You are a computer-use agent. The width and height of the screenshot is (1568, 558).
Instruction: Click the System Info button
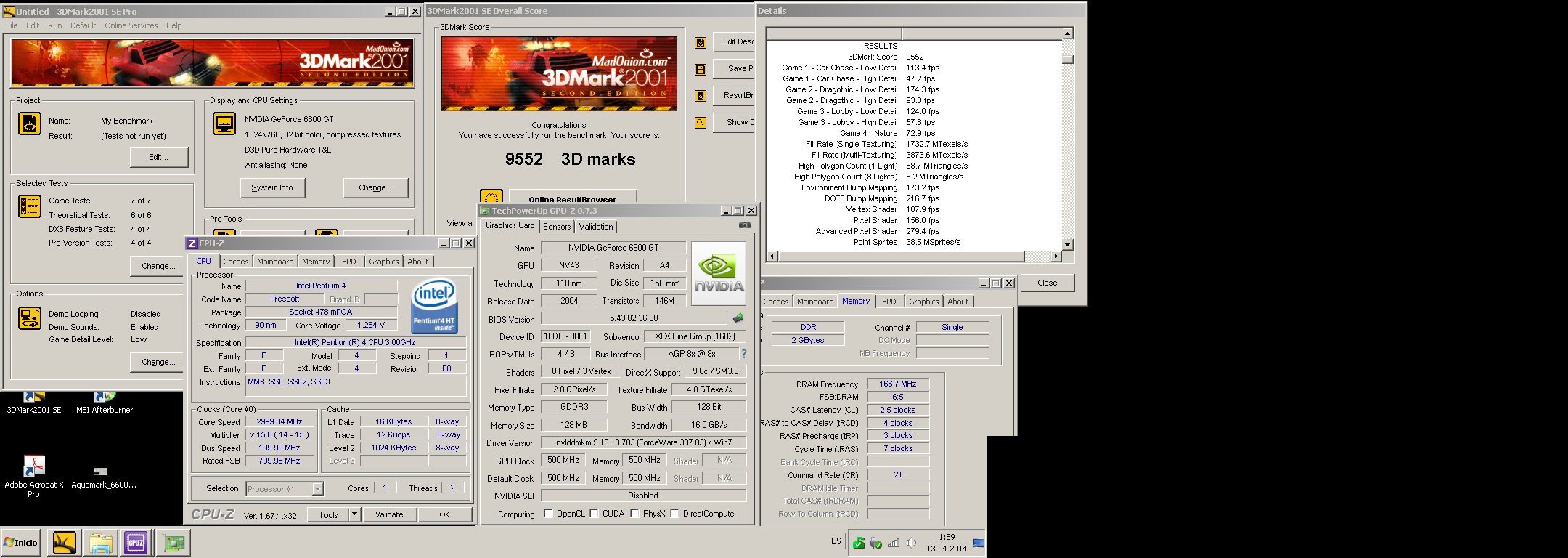[272, 187]
